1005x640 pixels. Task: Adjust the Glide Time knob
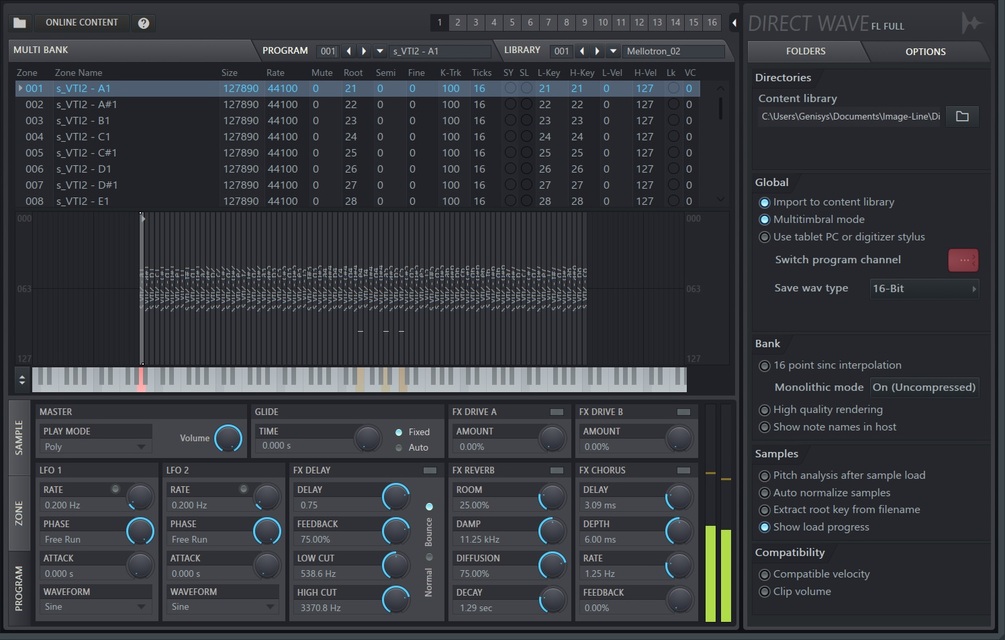[x=368, y=439]
